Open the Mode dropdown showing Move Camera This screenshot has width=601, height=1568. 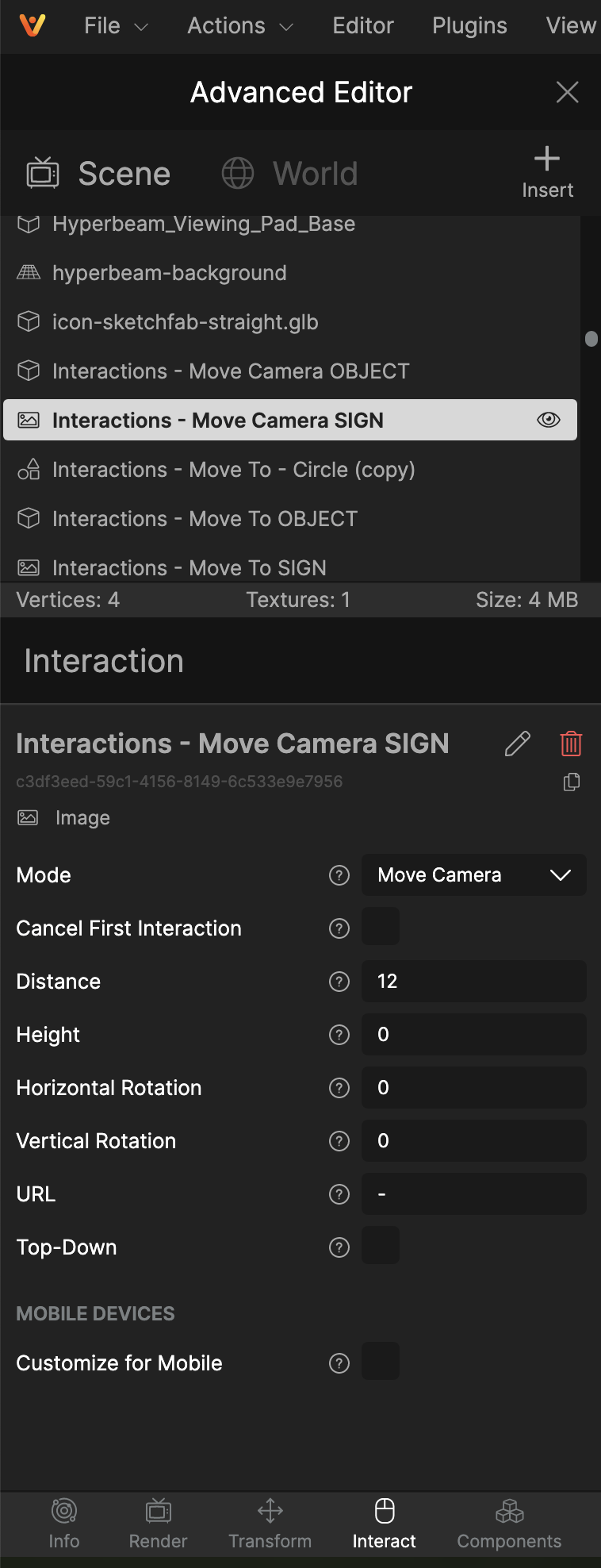click(474, 874)
